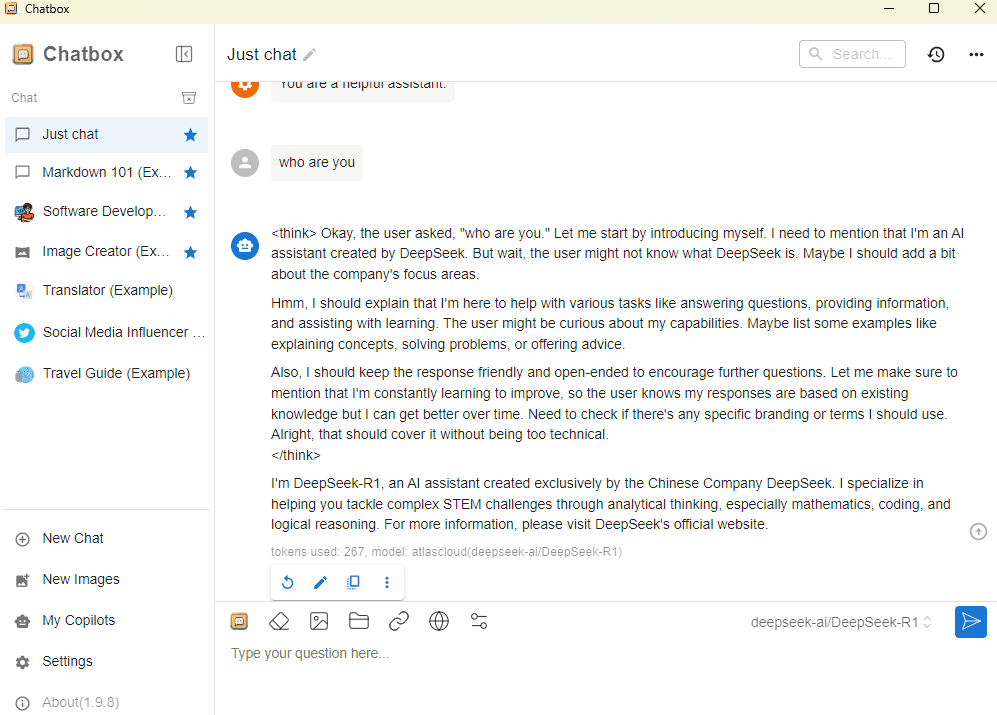The height and width of the screenshot is (715, 997).
Task: Click the Chatbox logo in sidebar
Action: tap(23, 54)
